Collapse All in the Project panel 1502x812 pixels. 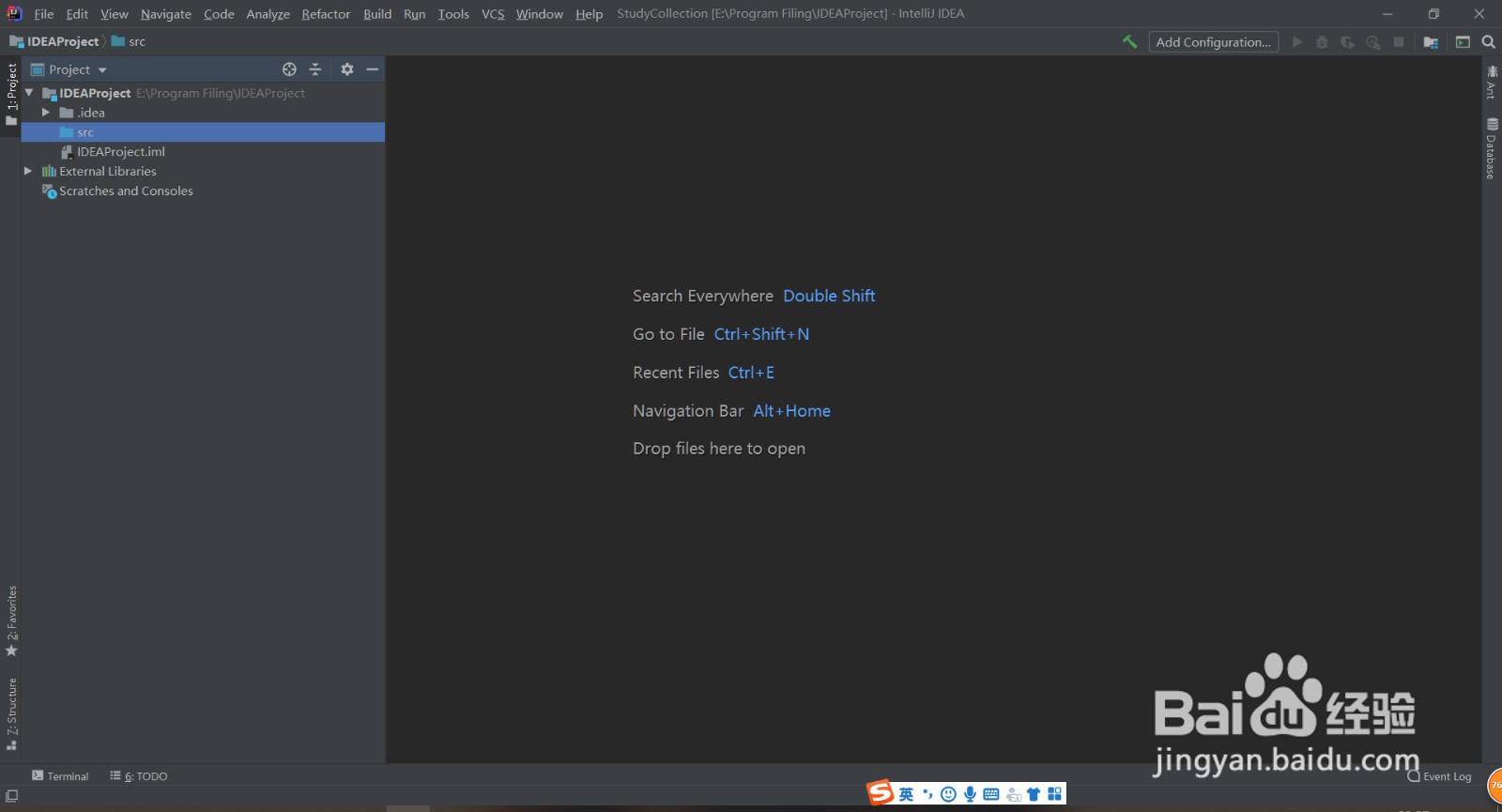pyautogui.click(x=315, y=69)
